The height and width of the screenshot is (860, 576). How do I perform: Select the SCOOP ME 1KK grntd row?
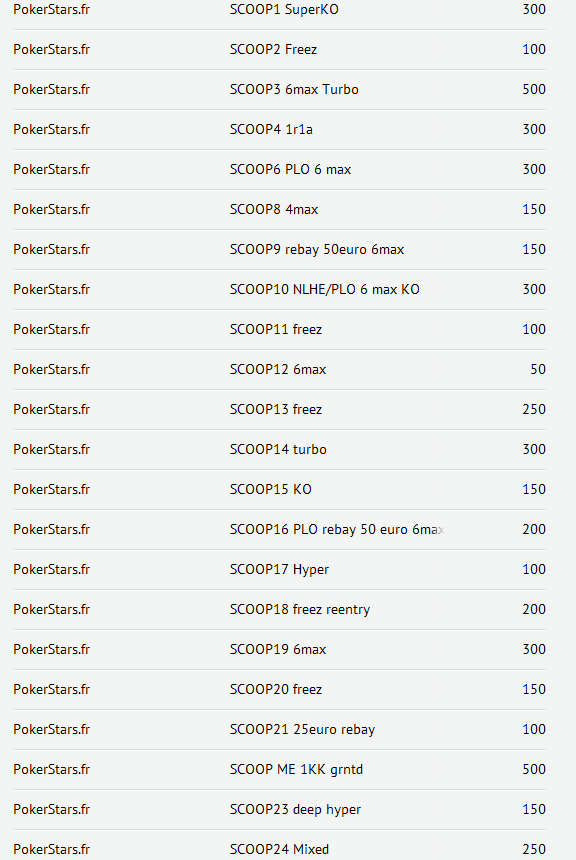click(279, 770)
